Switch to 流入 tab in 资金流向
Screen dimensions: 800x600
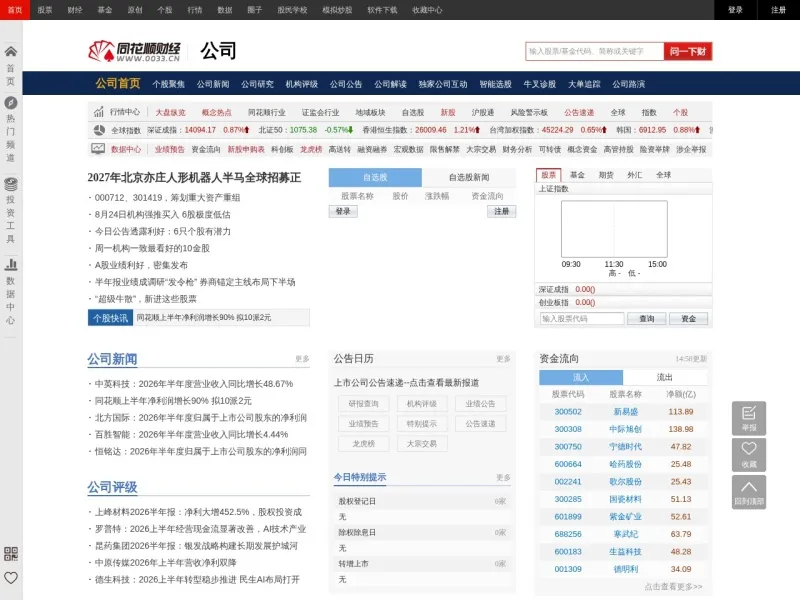[x=581, y=377]
